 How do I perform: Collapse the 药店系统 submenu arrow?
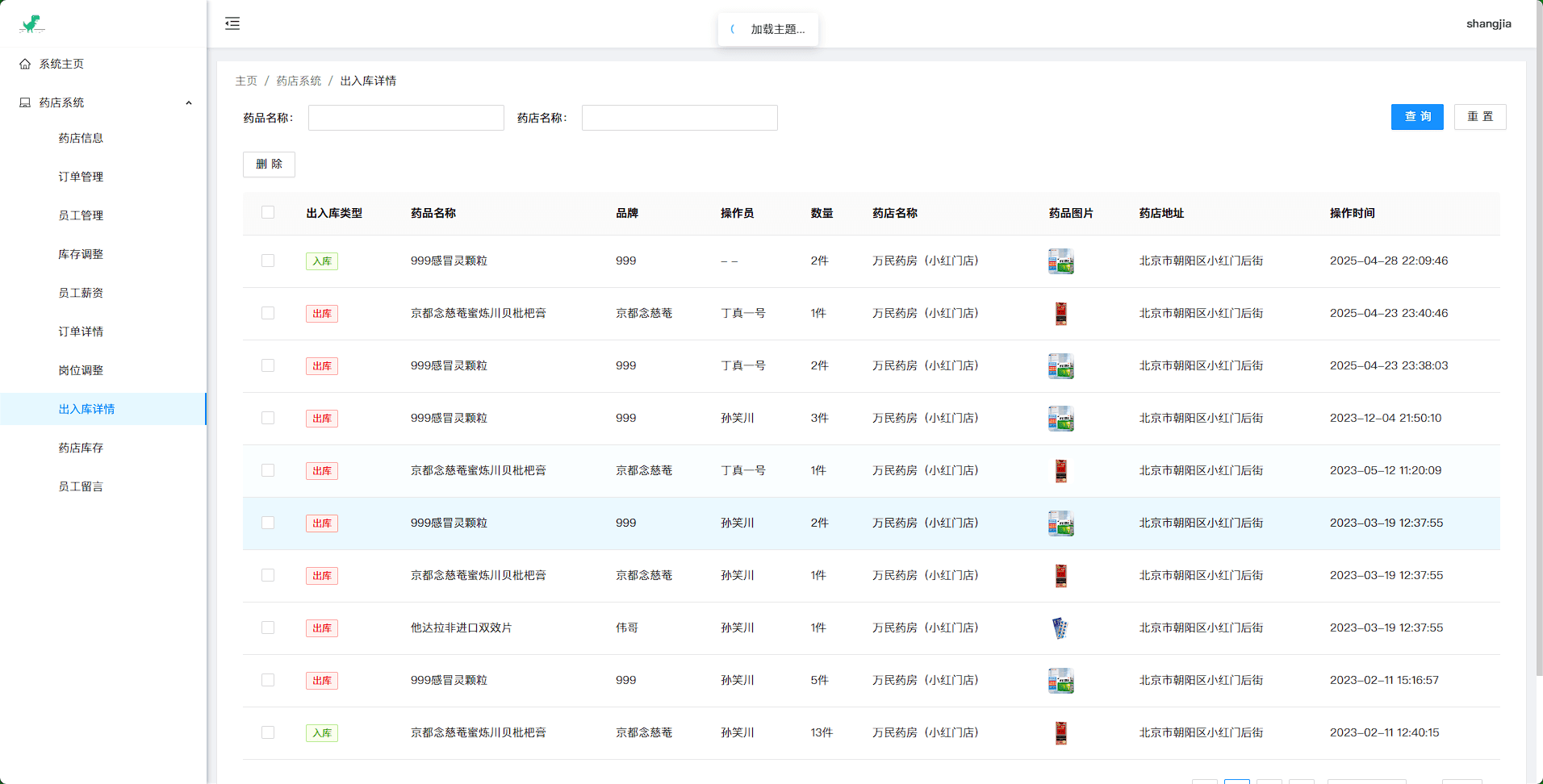coord(189,102)
